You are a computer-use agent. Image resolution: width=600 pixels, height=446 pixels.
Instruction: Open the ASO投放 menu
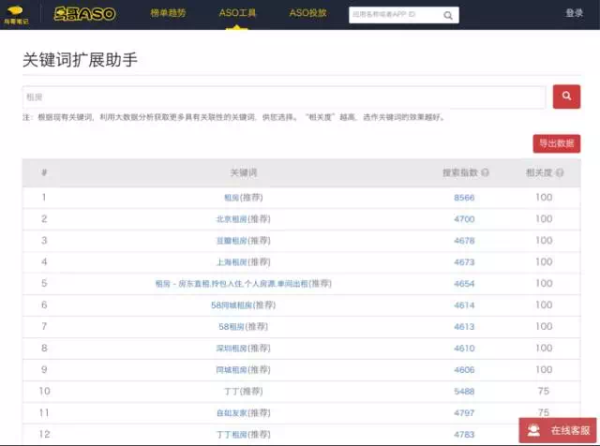[x=307, y=14]
